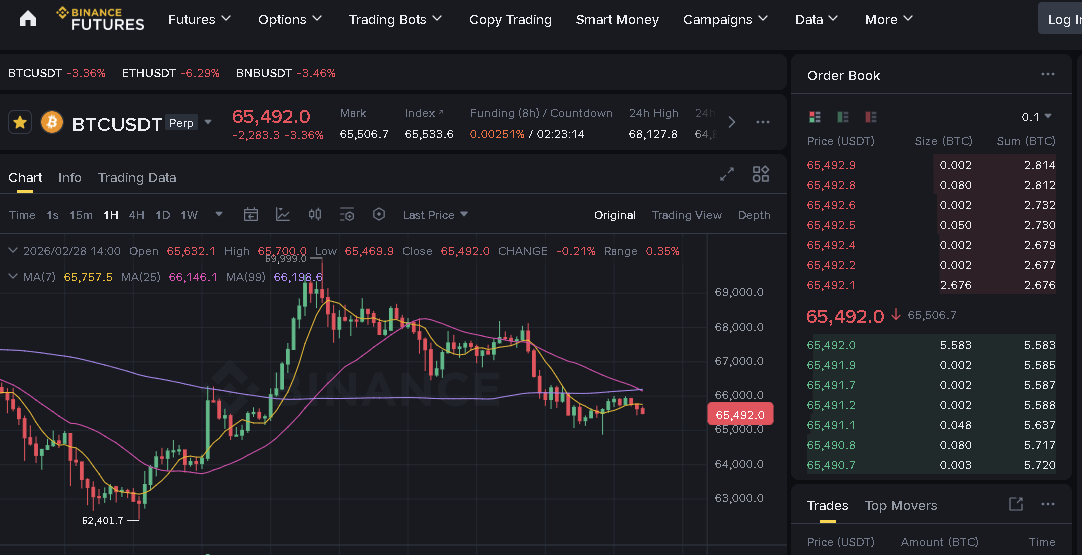Show only asks in order book

point(871,117)
